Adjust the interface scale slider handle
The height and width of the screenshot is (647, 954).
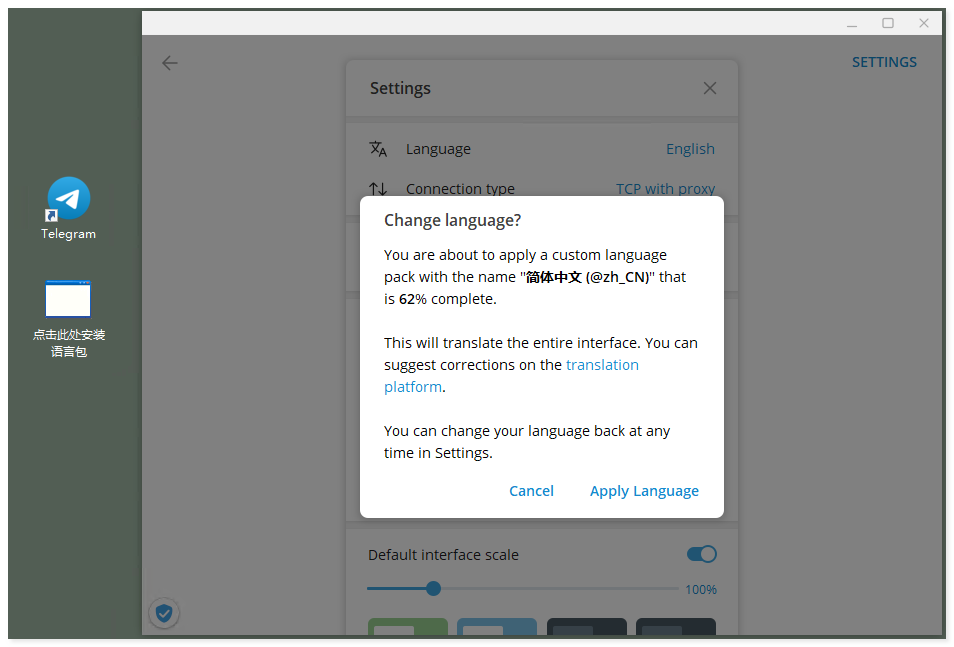point(433,588)
